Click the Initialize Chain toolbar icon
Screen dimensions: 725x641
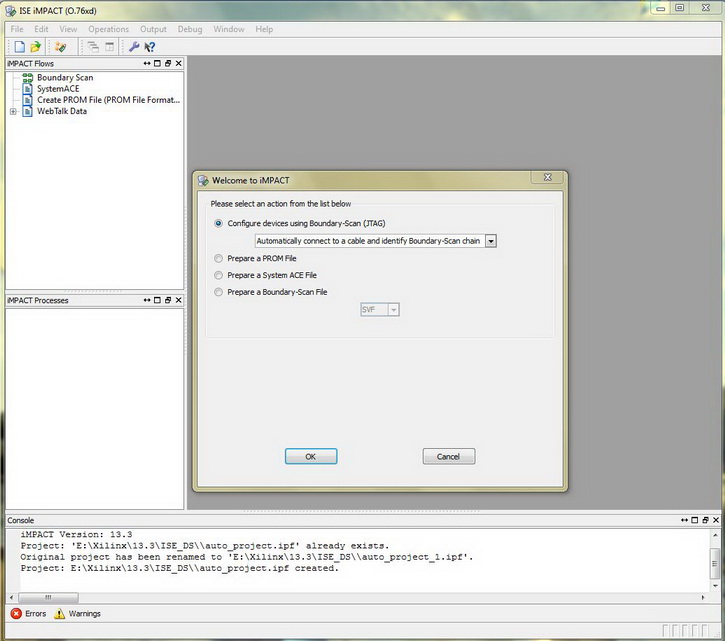pyautogui.click(x=61, y=46)
